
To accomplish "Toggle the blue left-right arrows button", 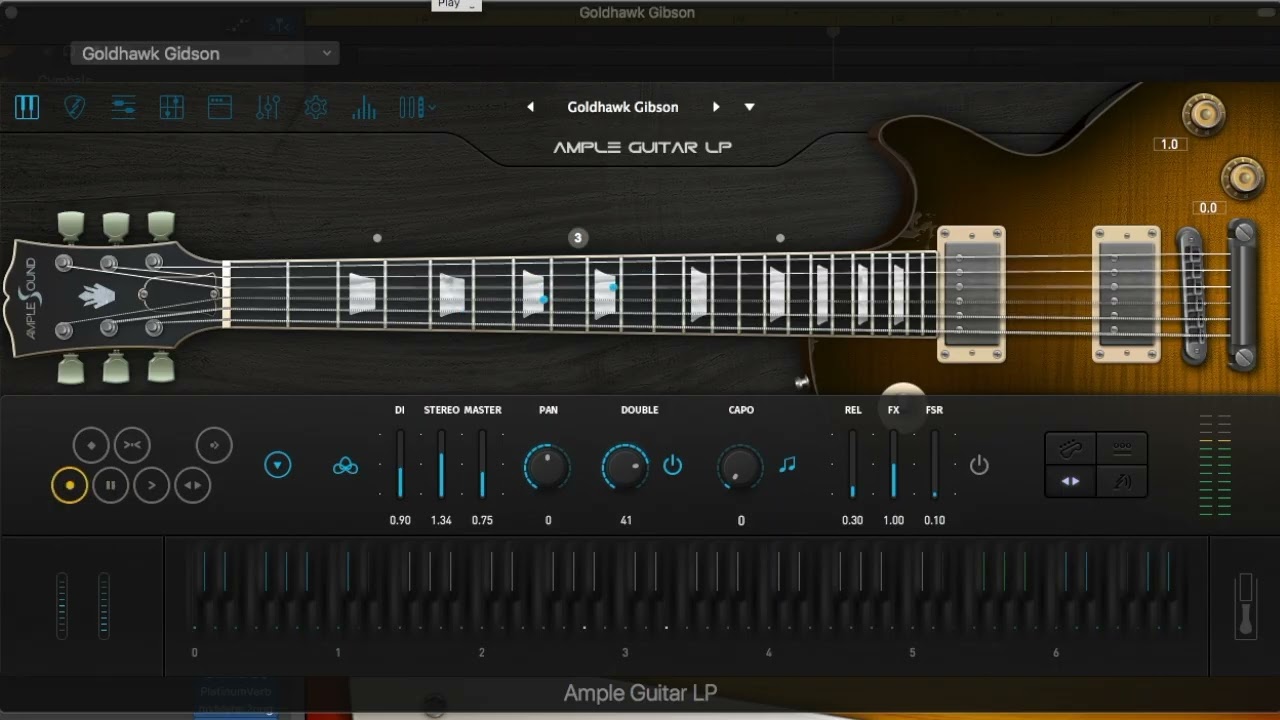I will pos(1070,481).
